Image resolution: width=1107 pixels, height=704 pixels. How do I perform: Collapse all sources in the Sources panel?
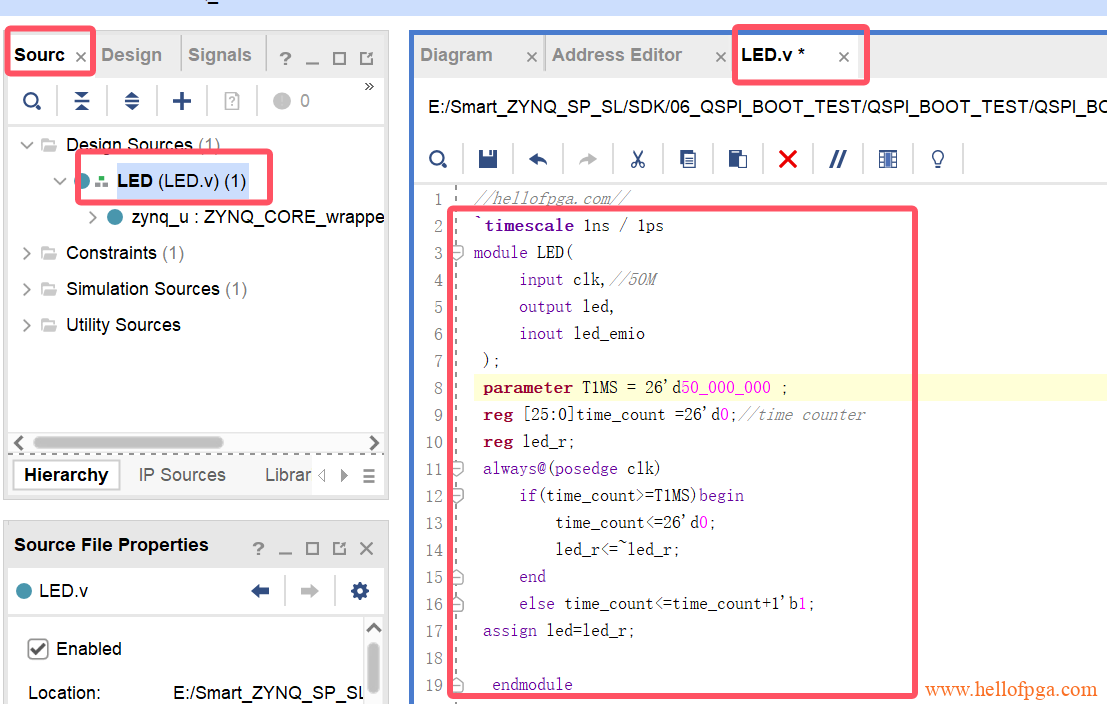[x=82, y=101]
